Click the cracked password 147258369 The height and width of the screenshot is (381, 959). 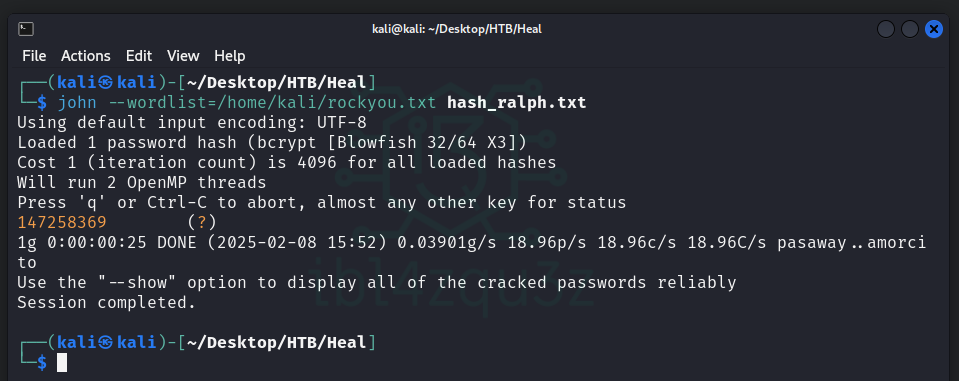click(62, 222)
